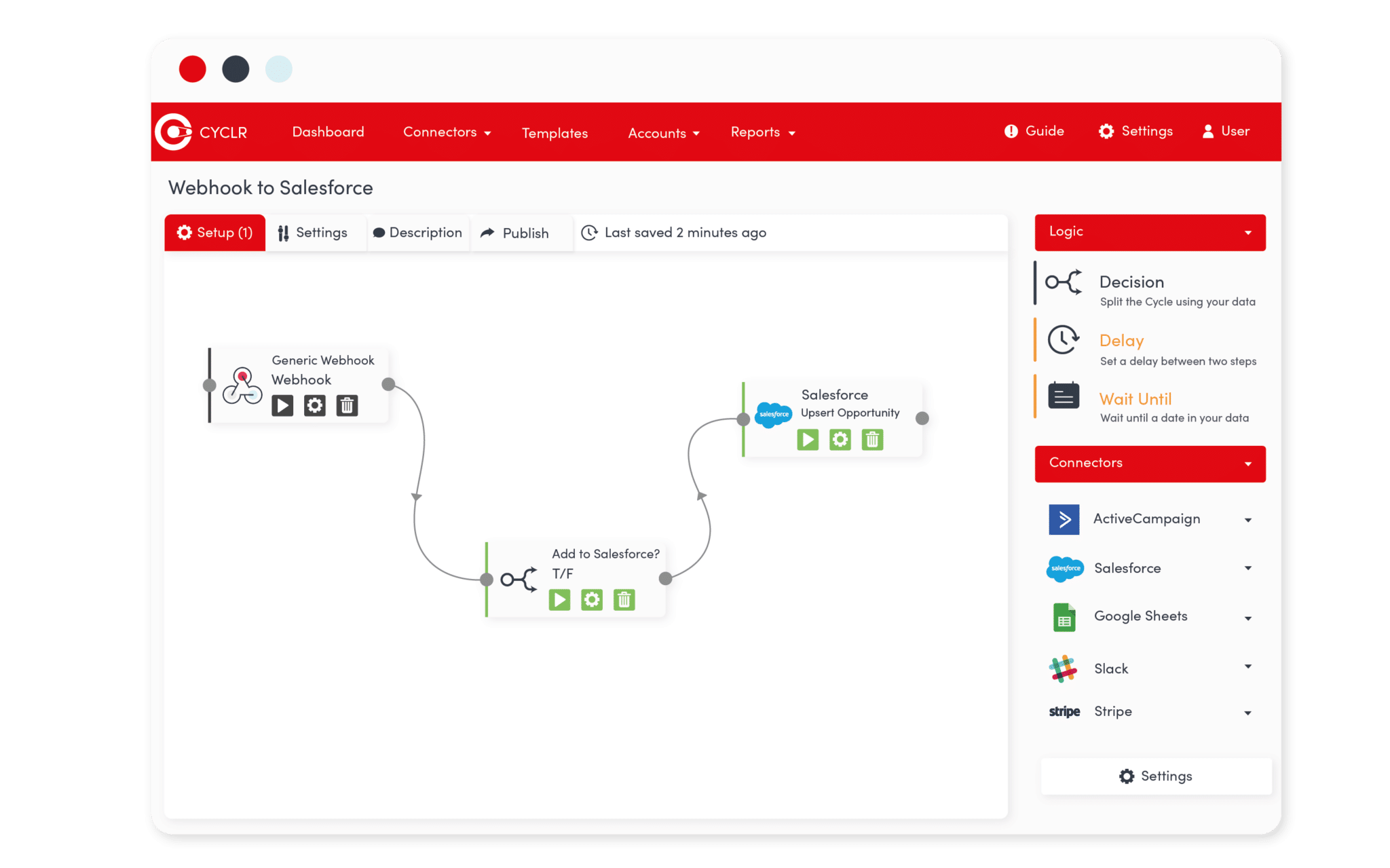Screen dimensions: 1390x868
Task: Delete the Salesforce Upsert Opportunity step
Action: (873, 440)
